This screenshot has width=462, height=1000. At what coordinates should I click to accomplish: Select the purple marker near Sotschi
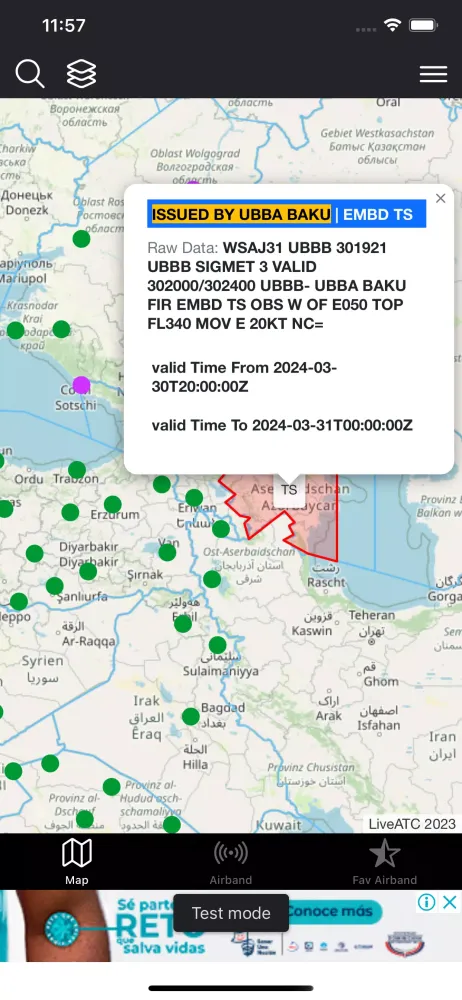tap(81, 385)
